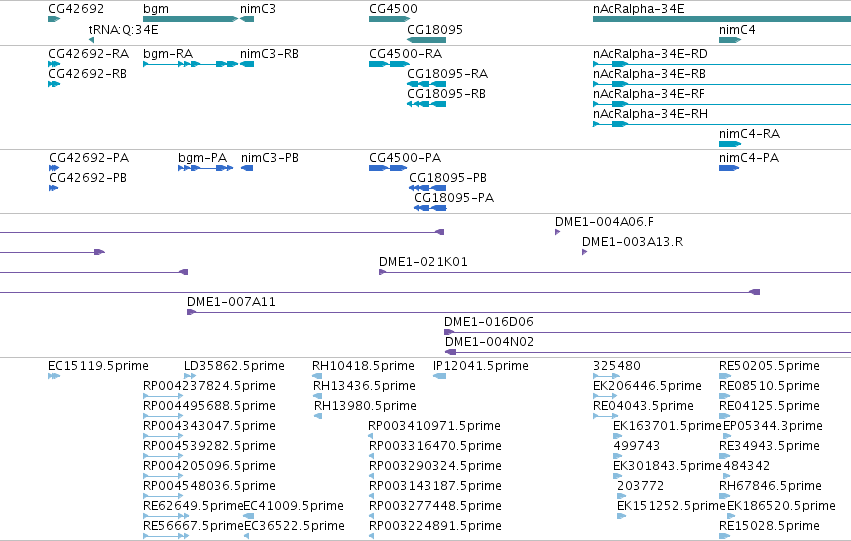Click EST RP003410971.5prime label
851x541 pixels.
[434, 427]
